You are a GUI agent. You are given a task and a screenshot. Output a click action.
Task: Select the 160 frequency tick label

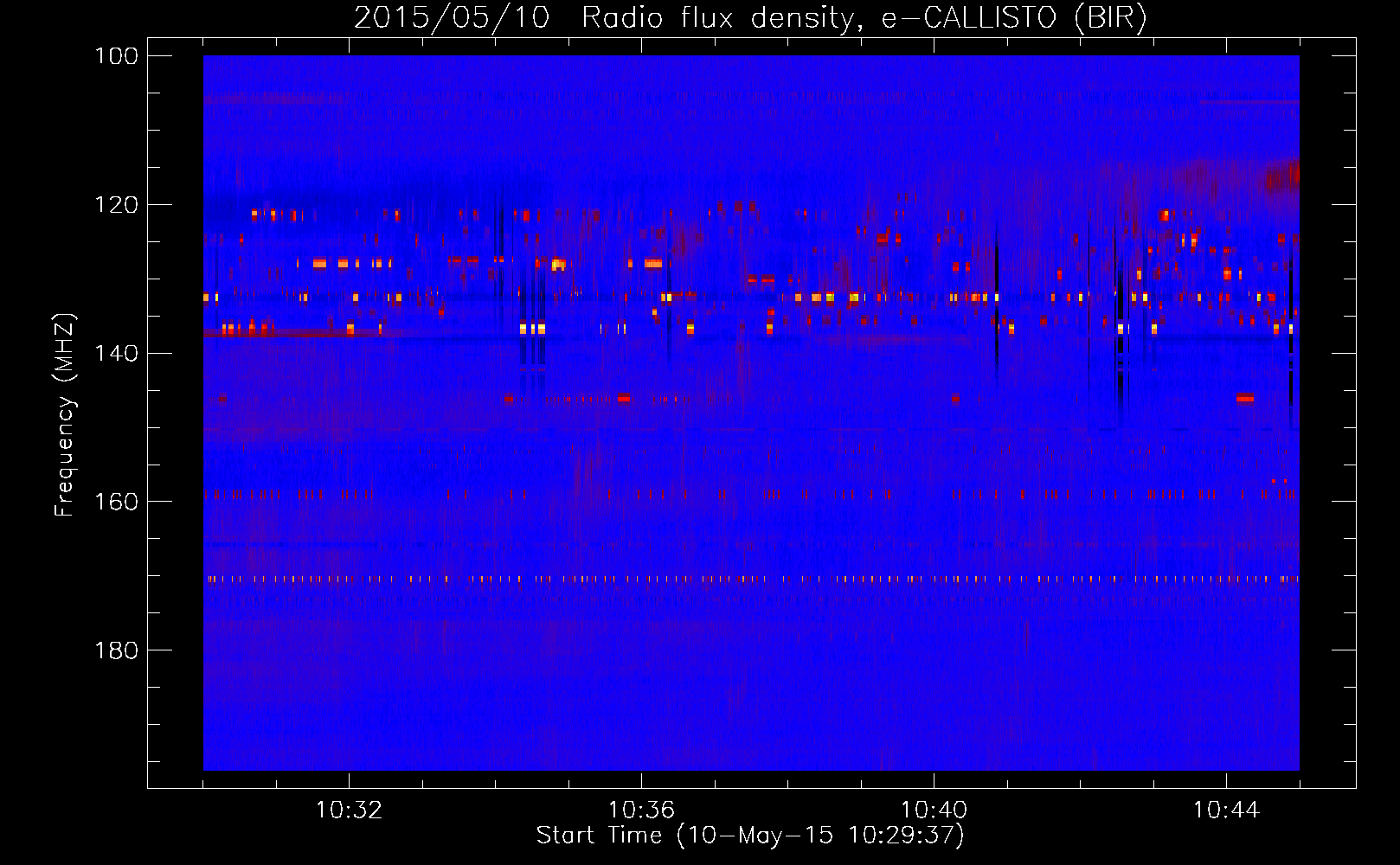click(116, 502)
